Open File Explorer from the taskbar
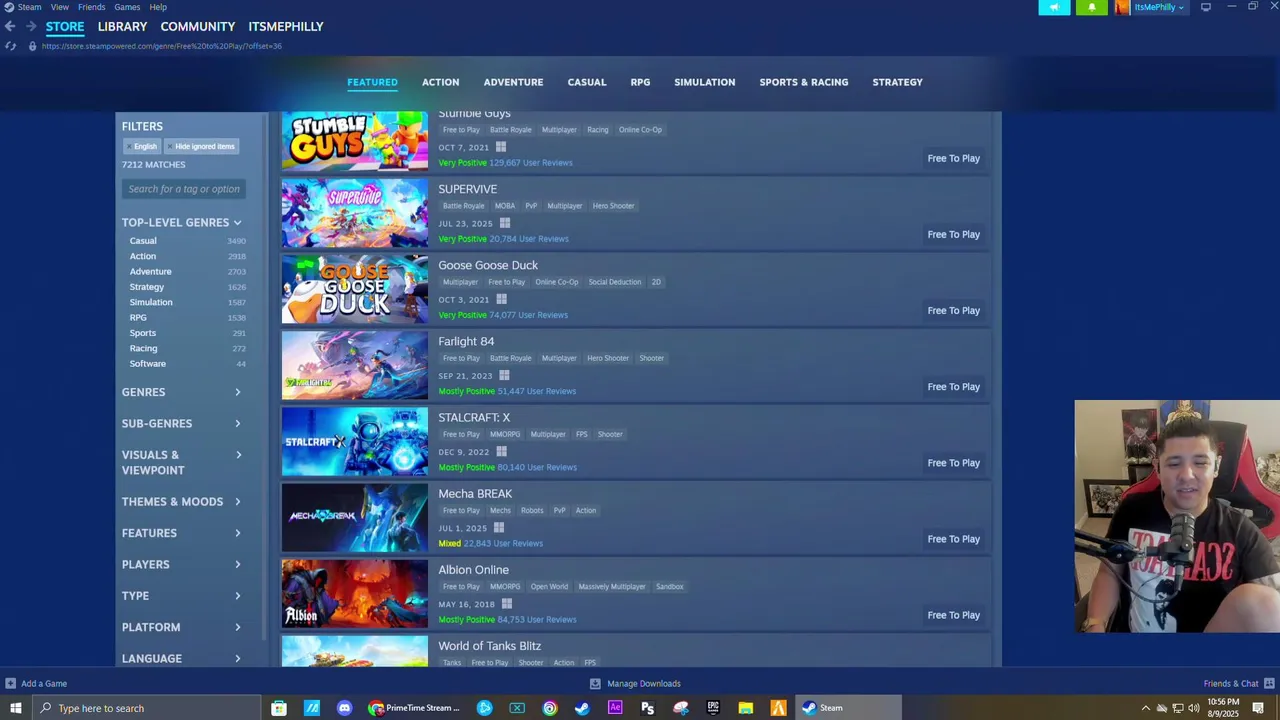Image resolution: width=1280 pixels, height=720 pixels. (746, 708)
